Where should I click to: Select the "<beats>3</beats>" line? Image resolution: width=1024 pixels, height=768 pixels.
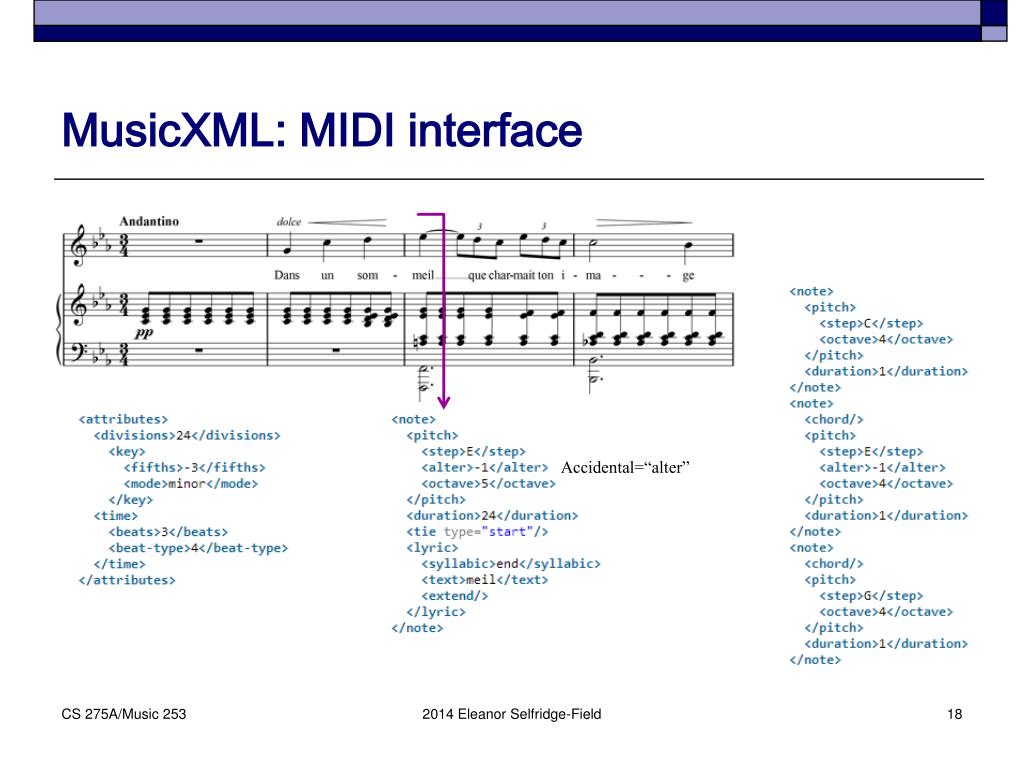tap(168, 532)
